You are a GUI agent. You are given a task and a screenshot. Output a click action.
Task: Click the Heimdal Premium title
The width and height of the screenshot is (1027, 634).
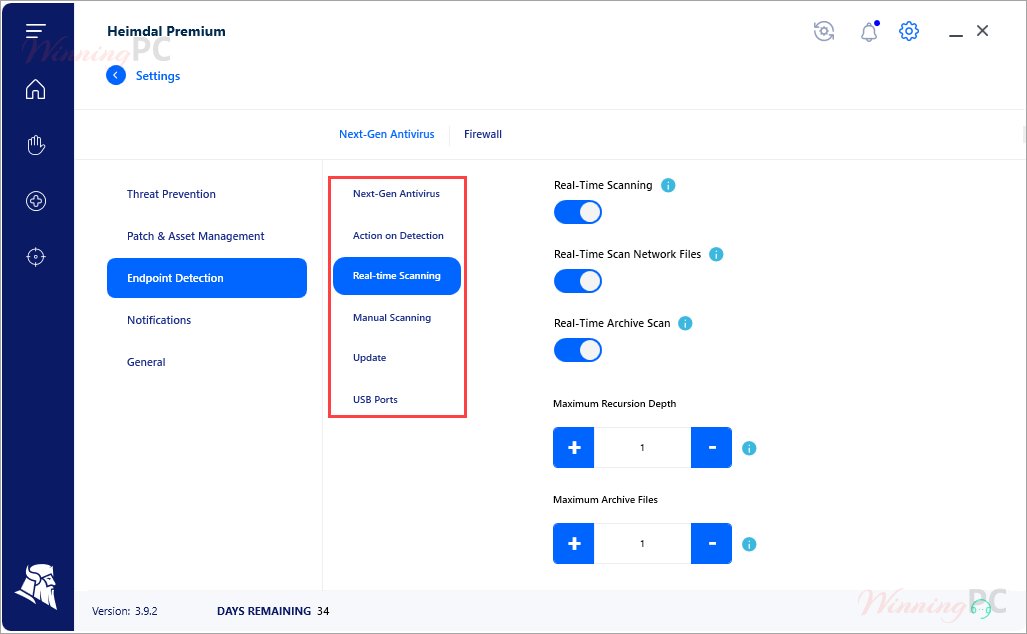tap(166, 31)
